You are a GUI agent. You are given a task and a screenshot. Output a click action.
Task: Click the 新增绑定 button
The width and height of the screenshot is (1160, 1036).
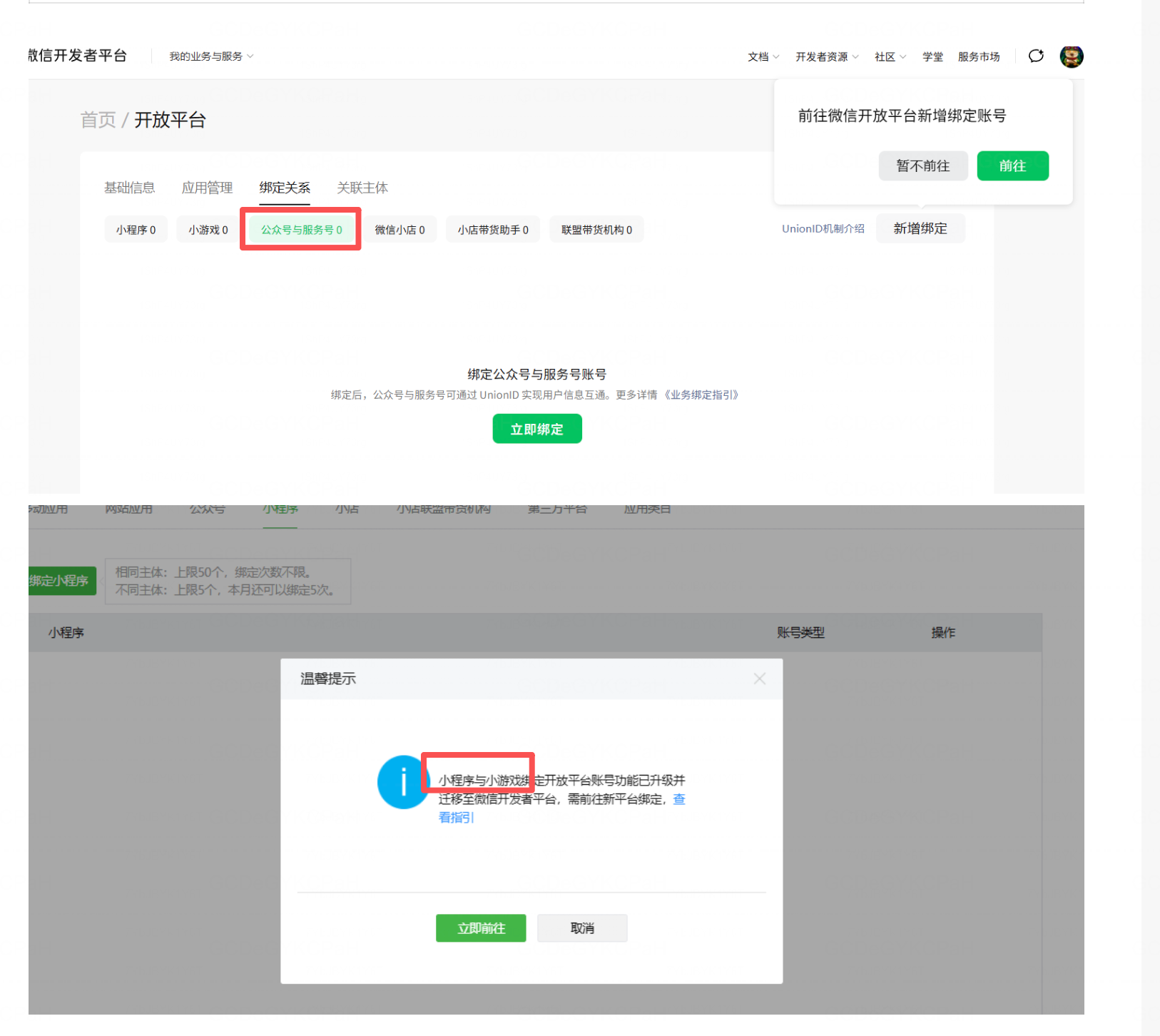point(920,228)
